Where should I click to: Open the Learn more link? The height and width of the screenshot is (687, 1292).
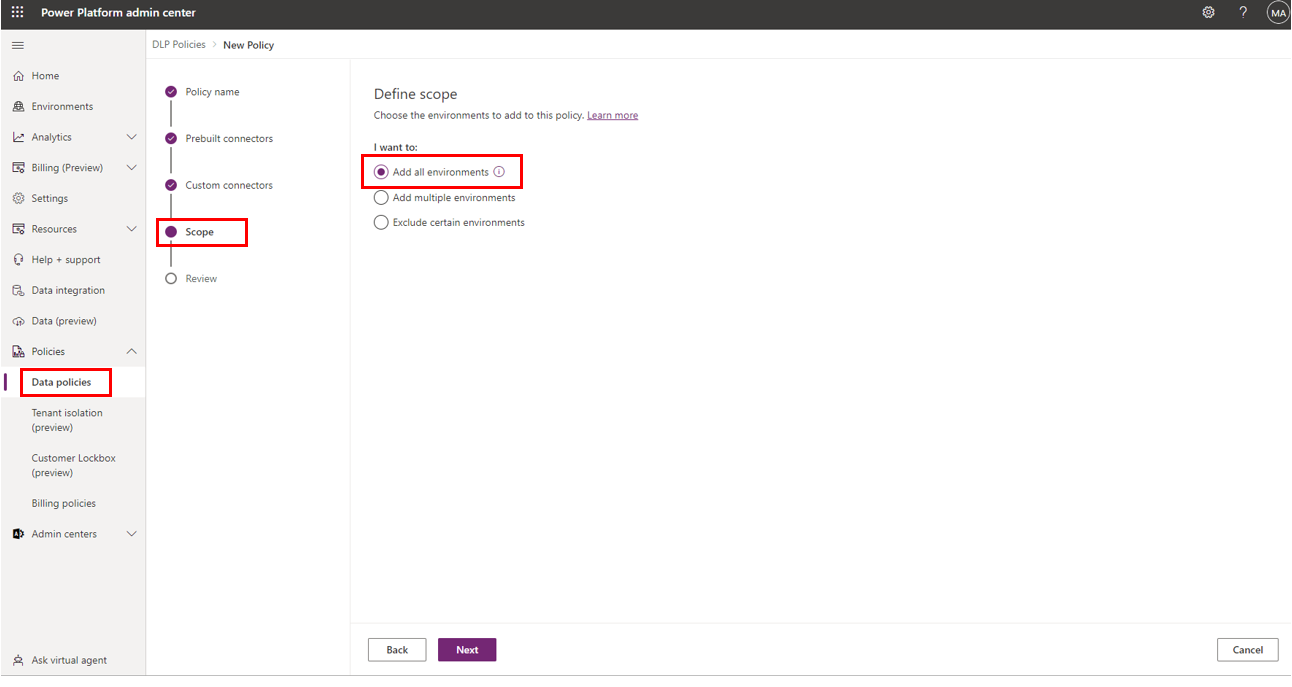(612, 116)
